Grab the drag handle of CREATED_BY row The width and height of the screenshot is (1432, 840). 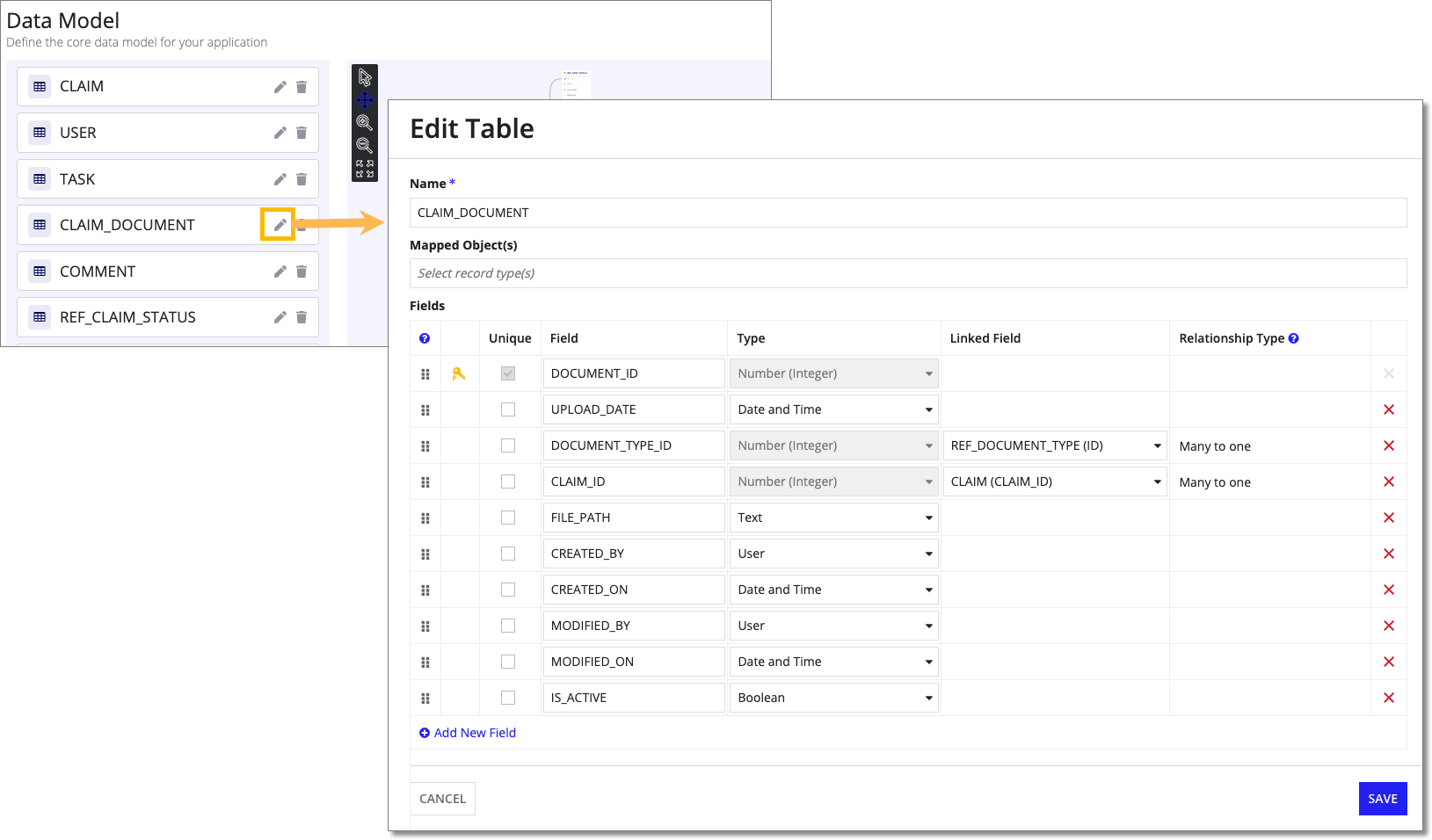[x=425, y=554]
